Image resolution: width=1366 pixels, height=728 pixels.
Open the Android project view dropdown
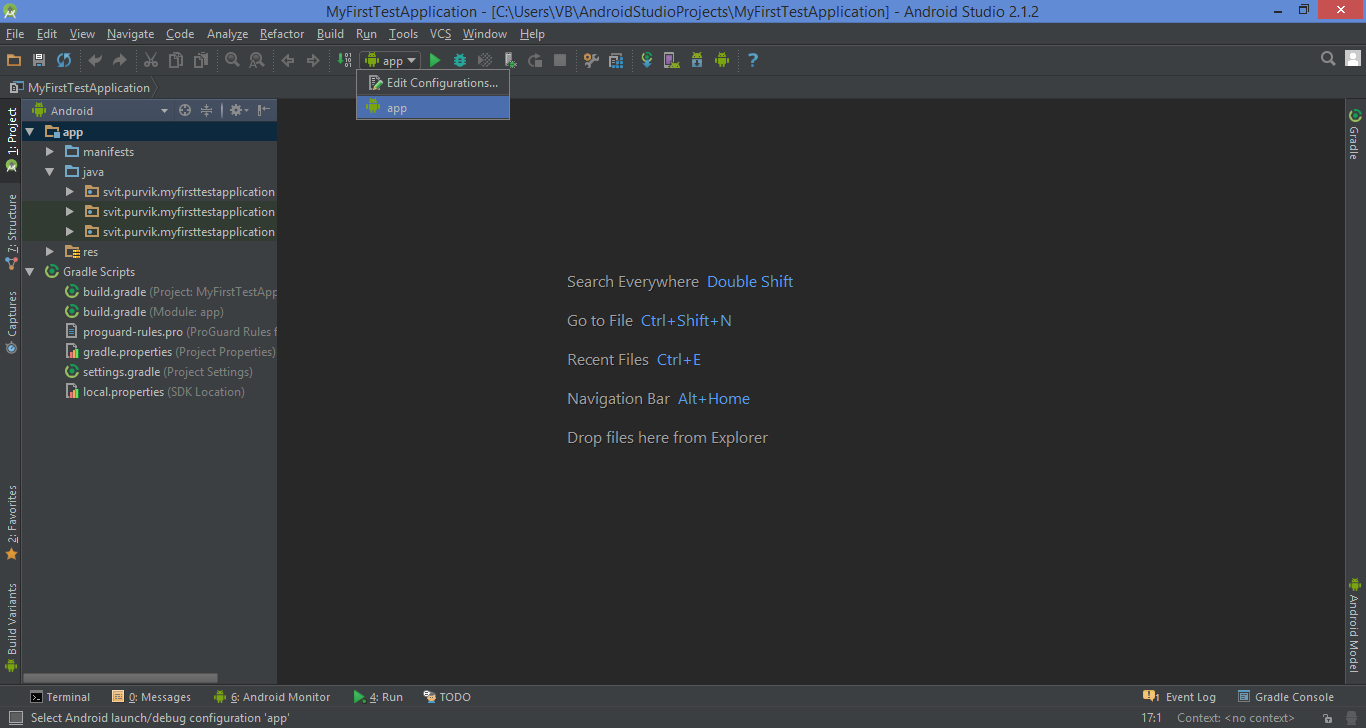click(100, 110)
